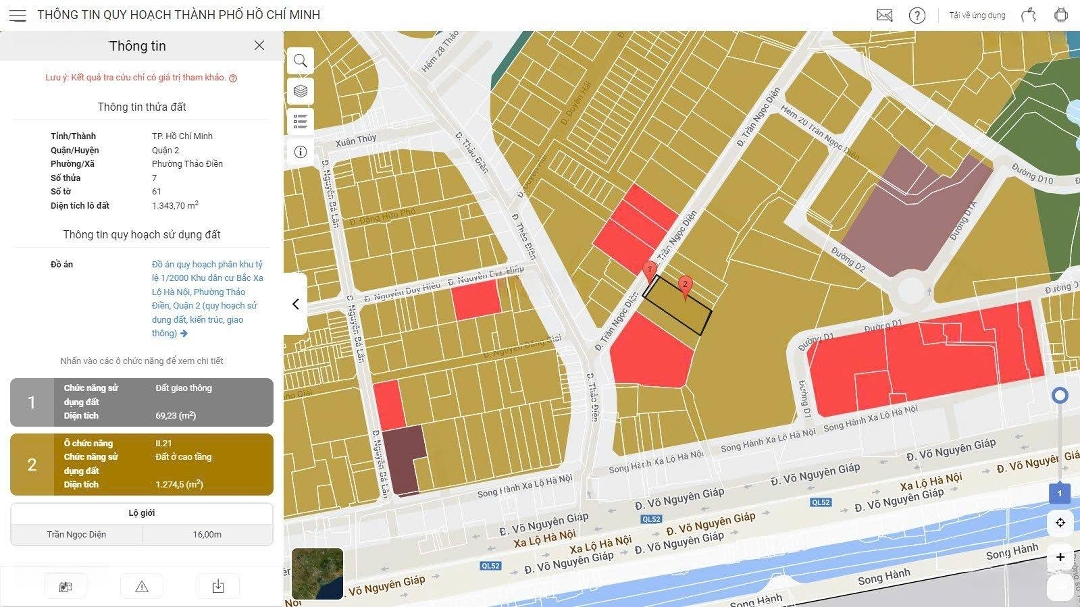1080x607 pixels.
Task: Open the map layers panel
Action: click(x=300, y=92)
